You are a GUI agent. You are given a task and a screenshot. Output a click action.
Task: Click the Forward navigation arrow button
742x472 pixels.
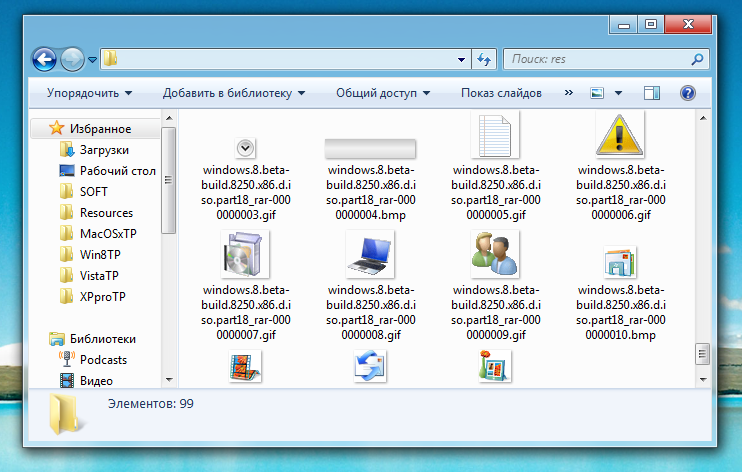coord(72,60)
